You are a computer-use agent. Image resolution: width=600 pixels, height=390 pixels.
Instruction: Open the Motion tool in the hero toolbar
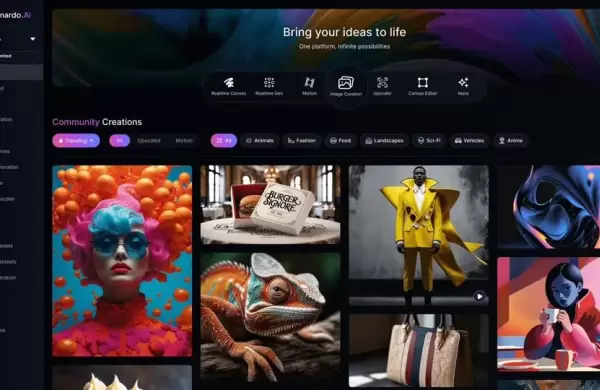309,86
